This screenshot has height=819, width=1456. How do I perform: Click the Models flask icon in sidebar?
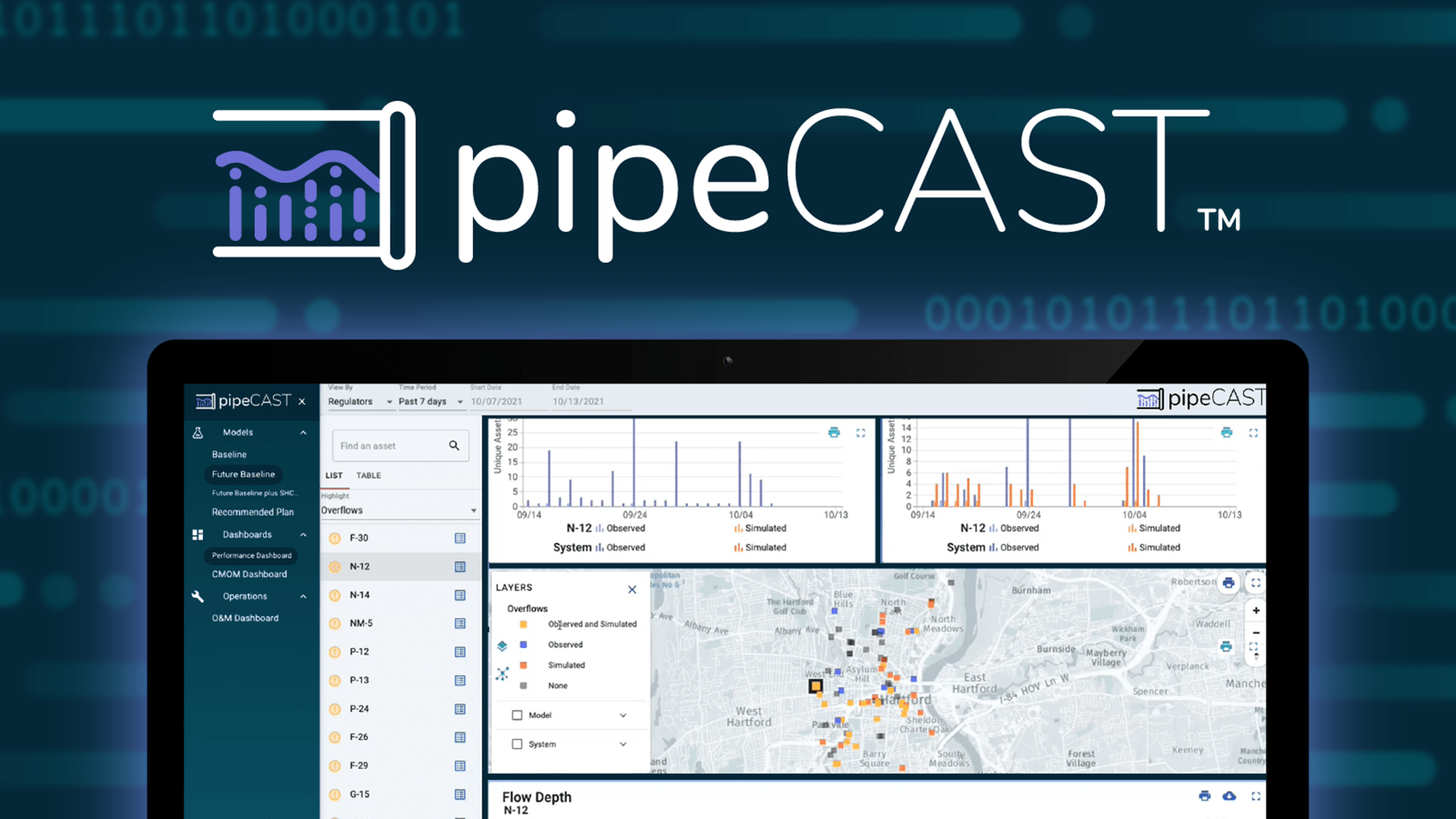coord(197,432)
